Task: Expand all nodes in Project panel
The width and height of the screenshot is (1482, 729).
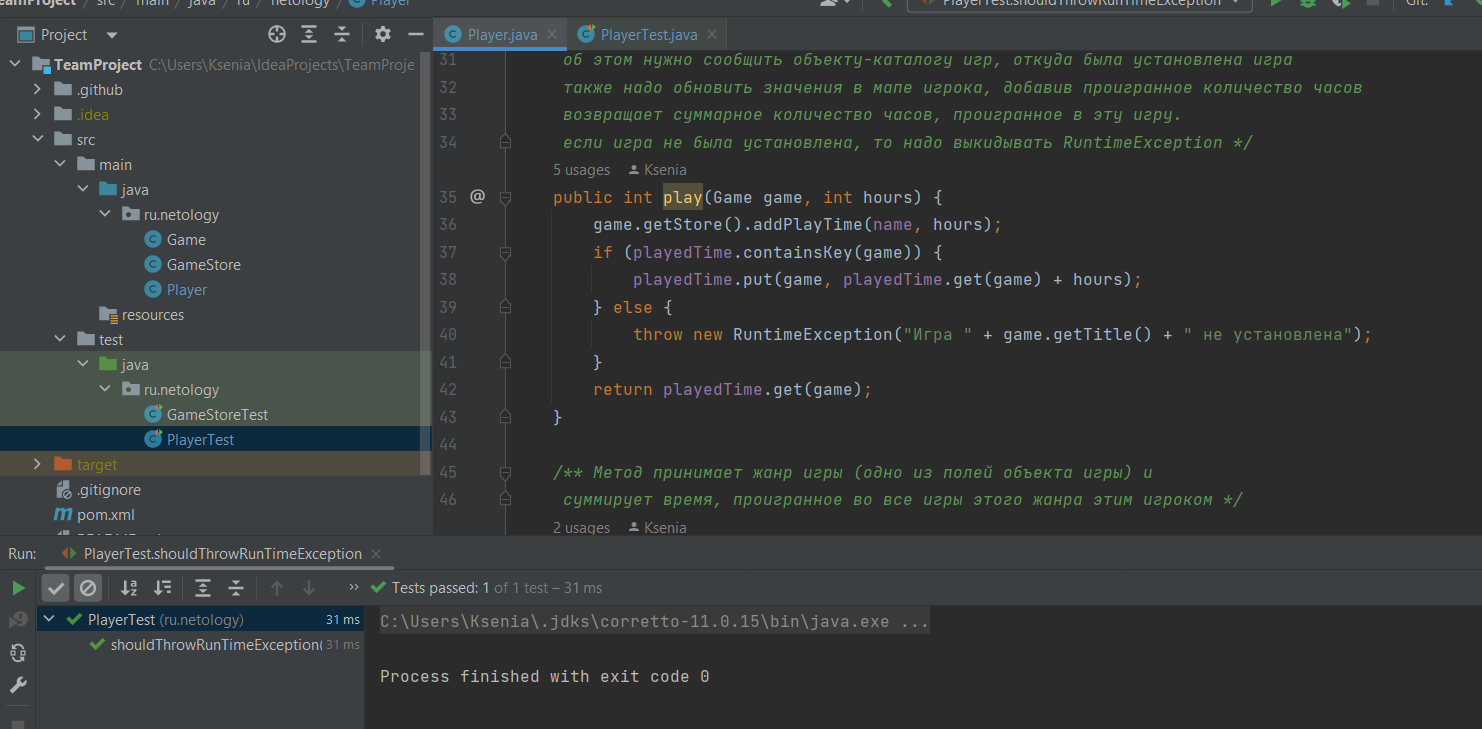Action: click(x=309, y=33)
